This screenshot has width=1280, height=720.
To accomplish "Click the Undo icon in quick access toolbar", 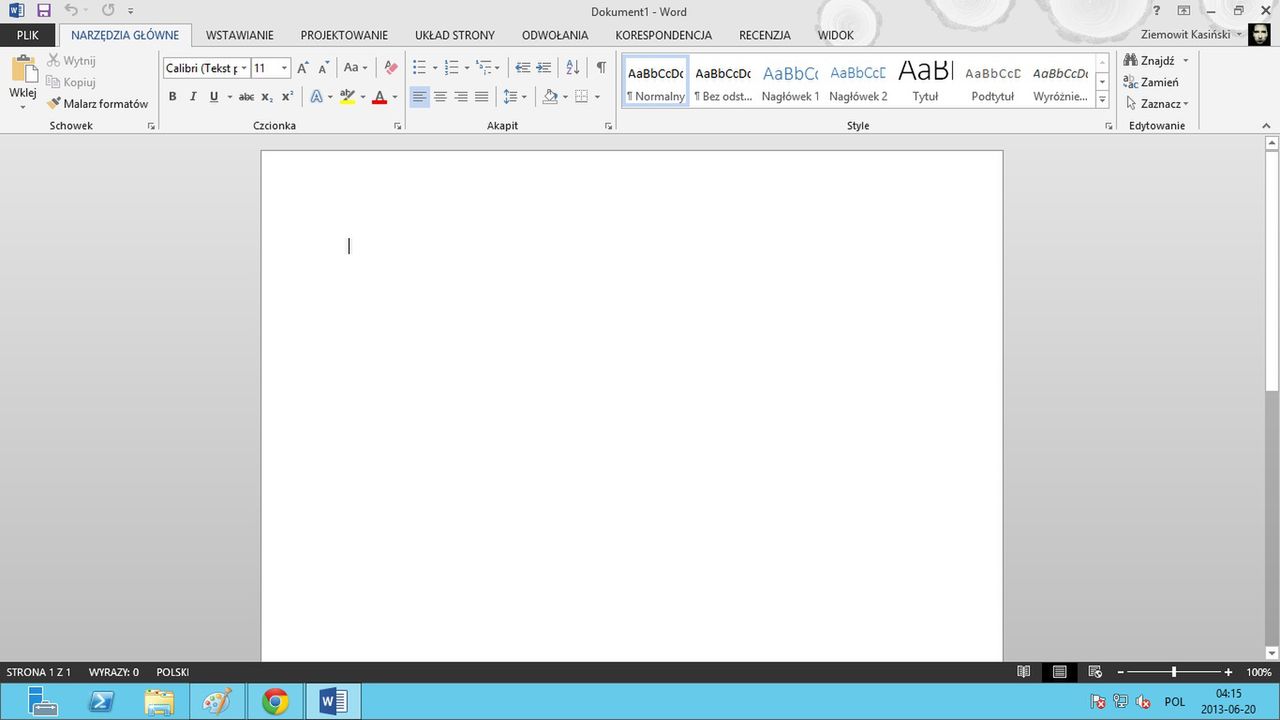I will point(71,10).
